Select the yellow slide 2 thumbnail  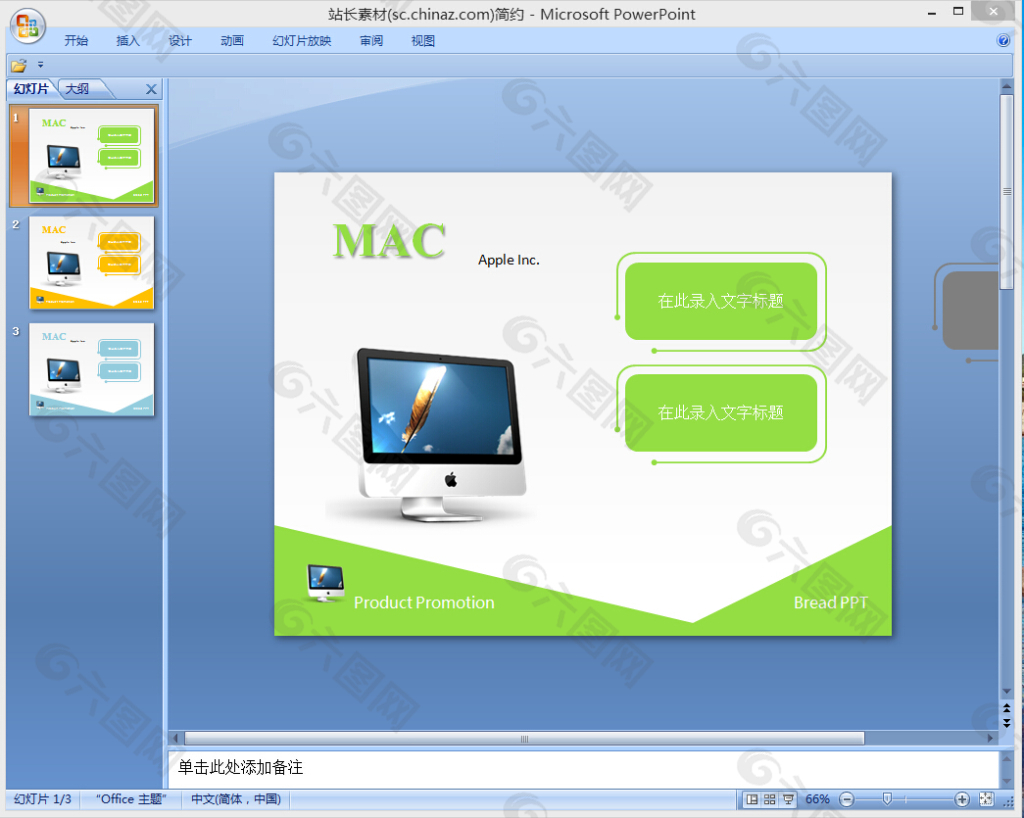click(92, 262)
